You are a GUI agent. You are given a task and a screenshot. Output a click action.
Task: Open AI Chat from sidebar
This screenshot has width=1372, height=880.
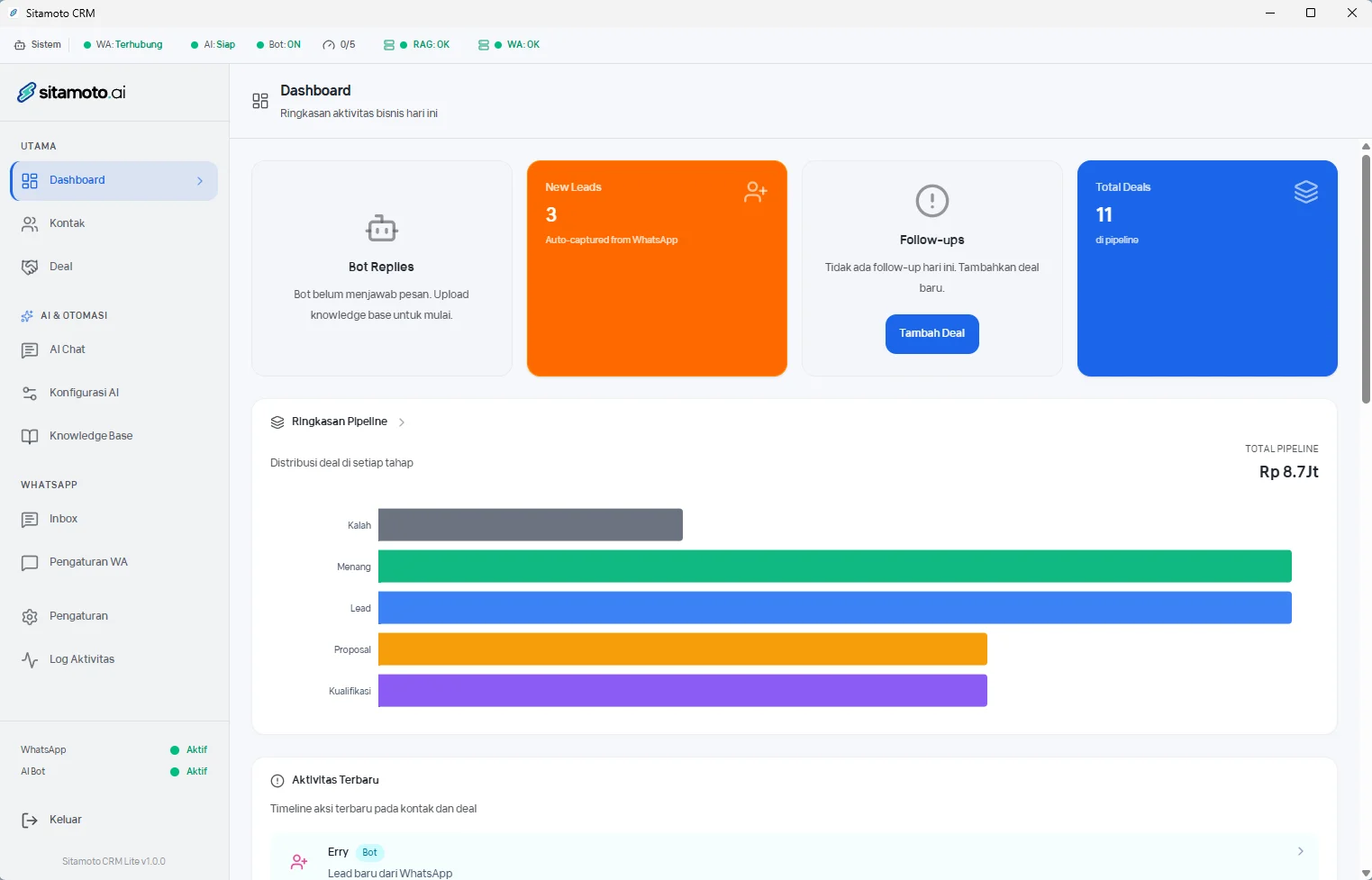coord(114,350)
